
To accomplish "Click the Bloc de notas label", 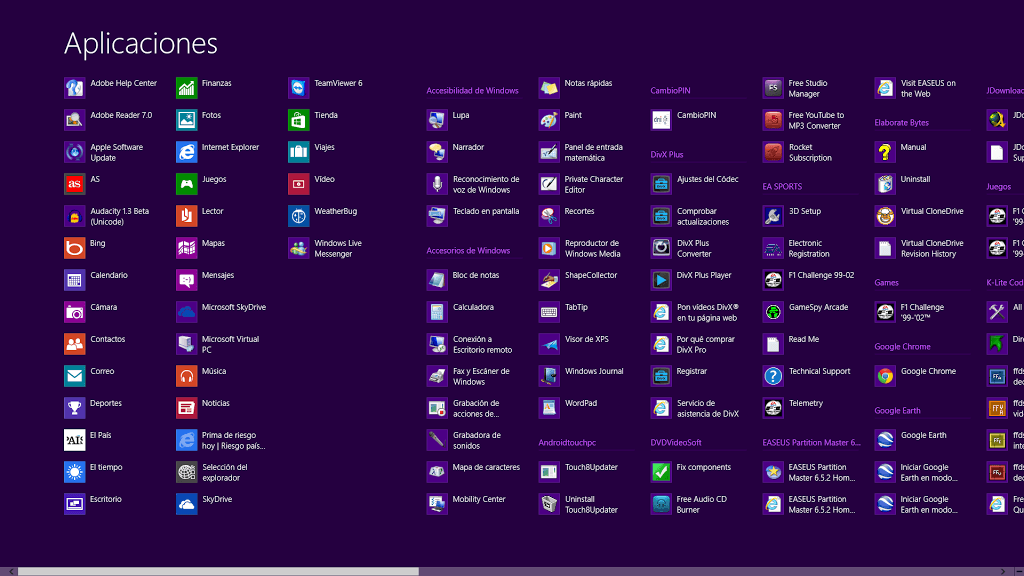I will coord(475,275).
